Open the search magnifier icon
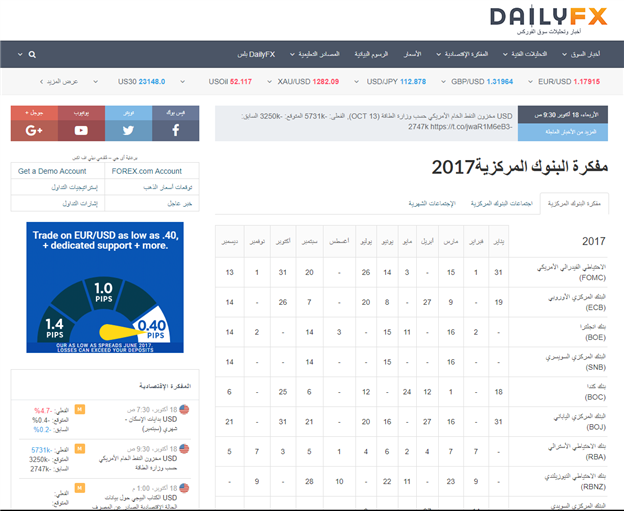This screenshot has height=511, width=624. [32, 55]
